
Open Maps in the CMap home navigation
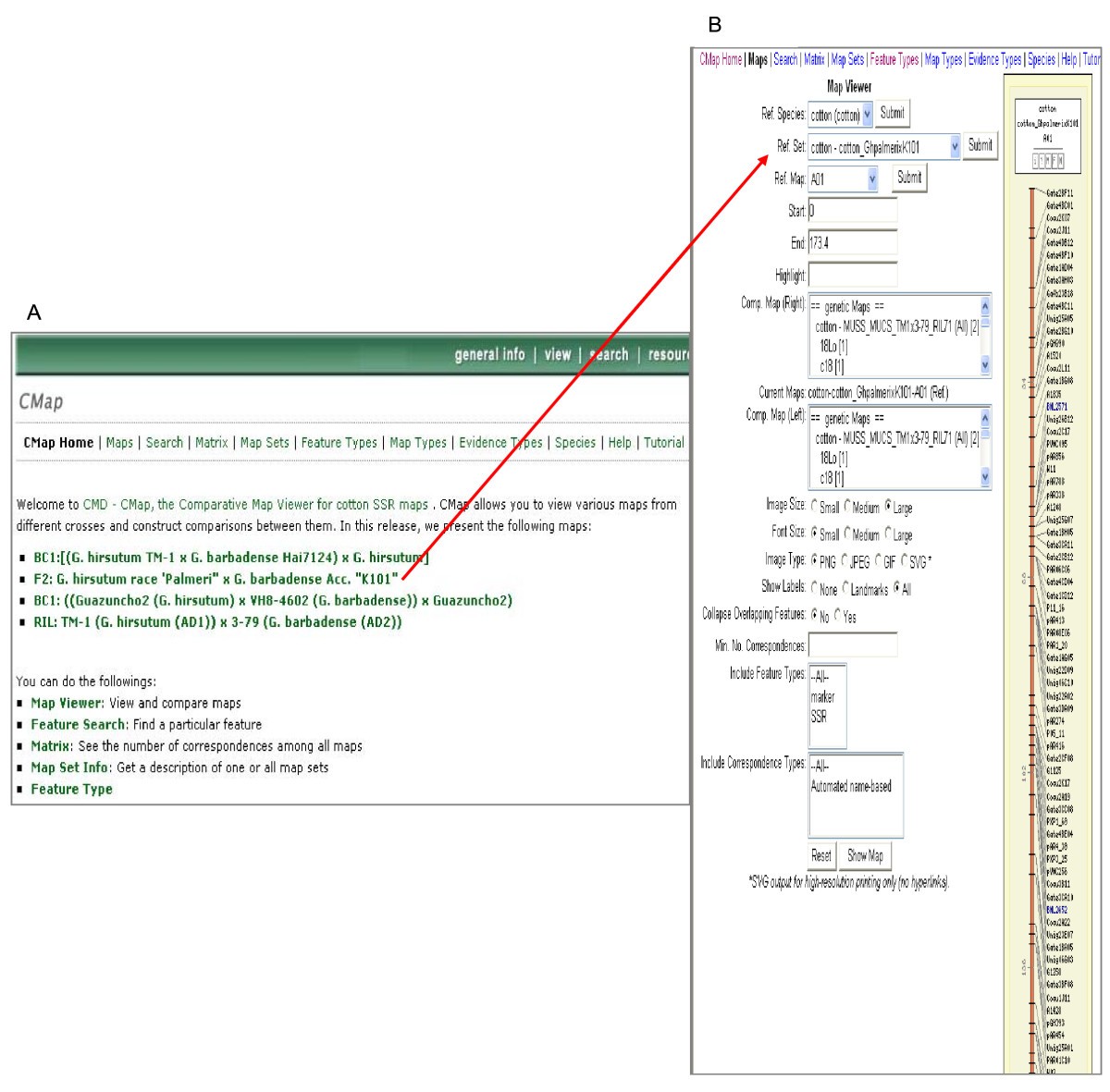119,443
